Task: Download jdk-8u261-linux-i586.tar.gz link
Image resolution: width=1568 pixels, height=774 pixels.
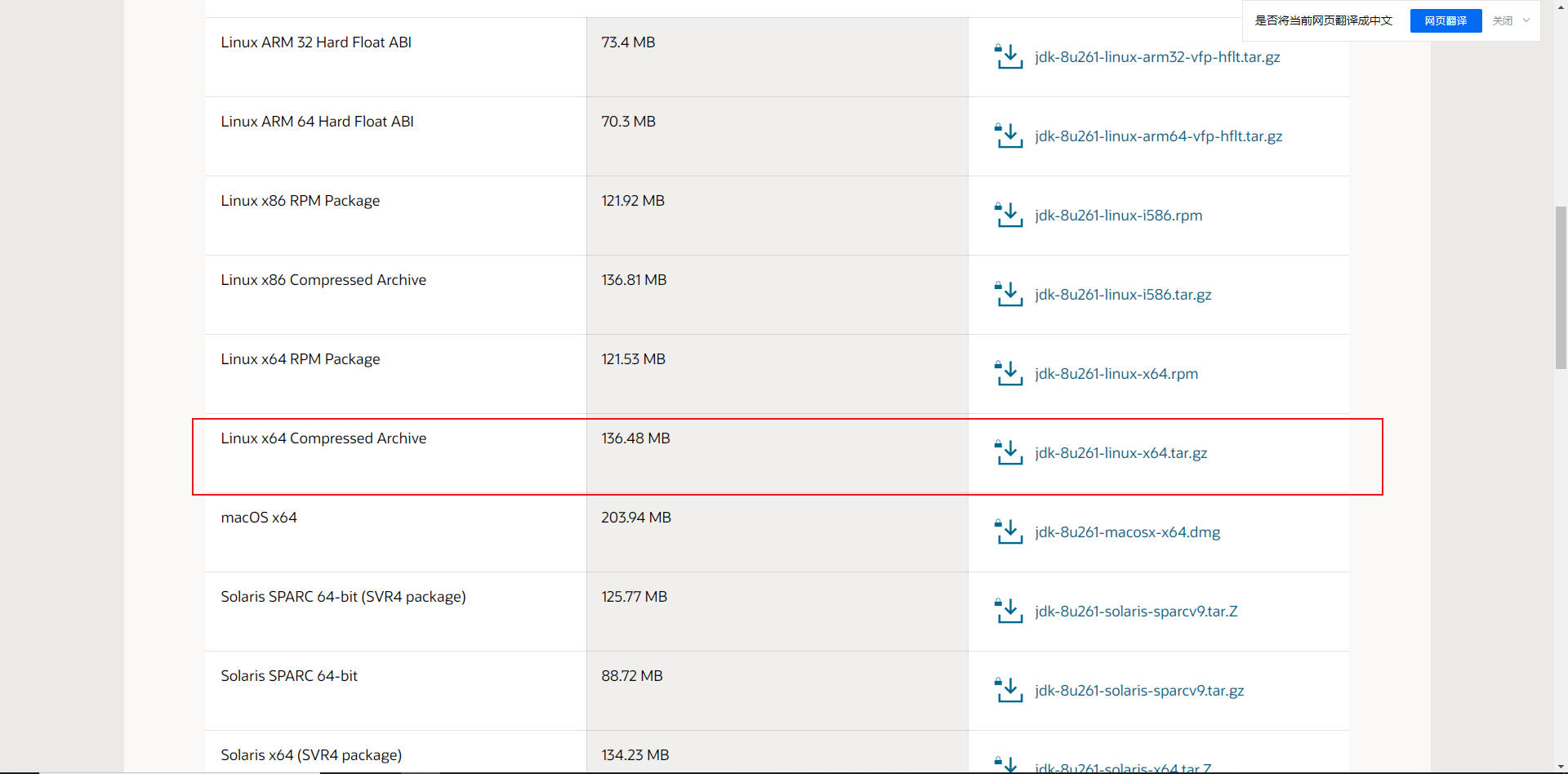Action: (1123, 295)
